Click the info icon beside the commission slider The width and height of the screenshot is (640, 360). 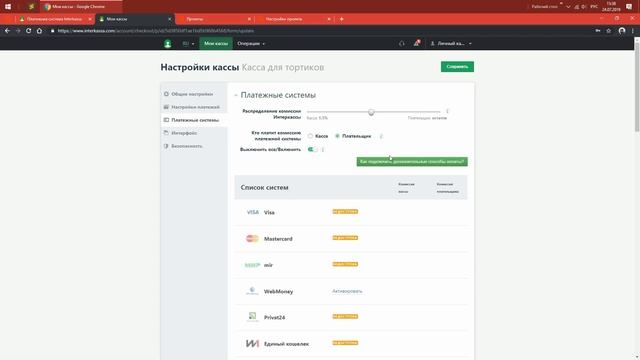pos(447,111)
